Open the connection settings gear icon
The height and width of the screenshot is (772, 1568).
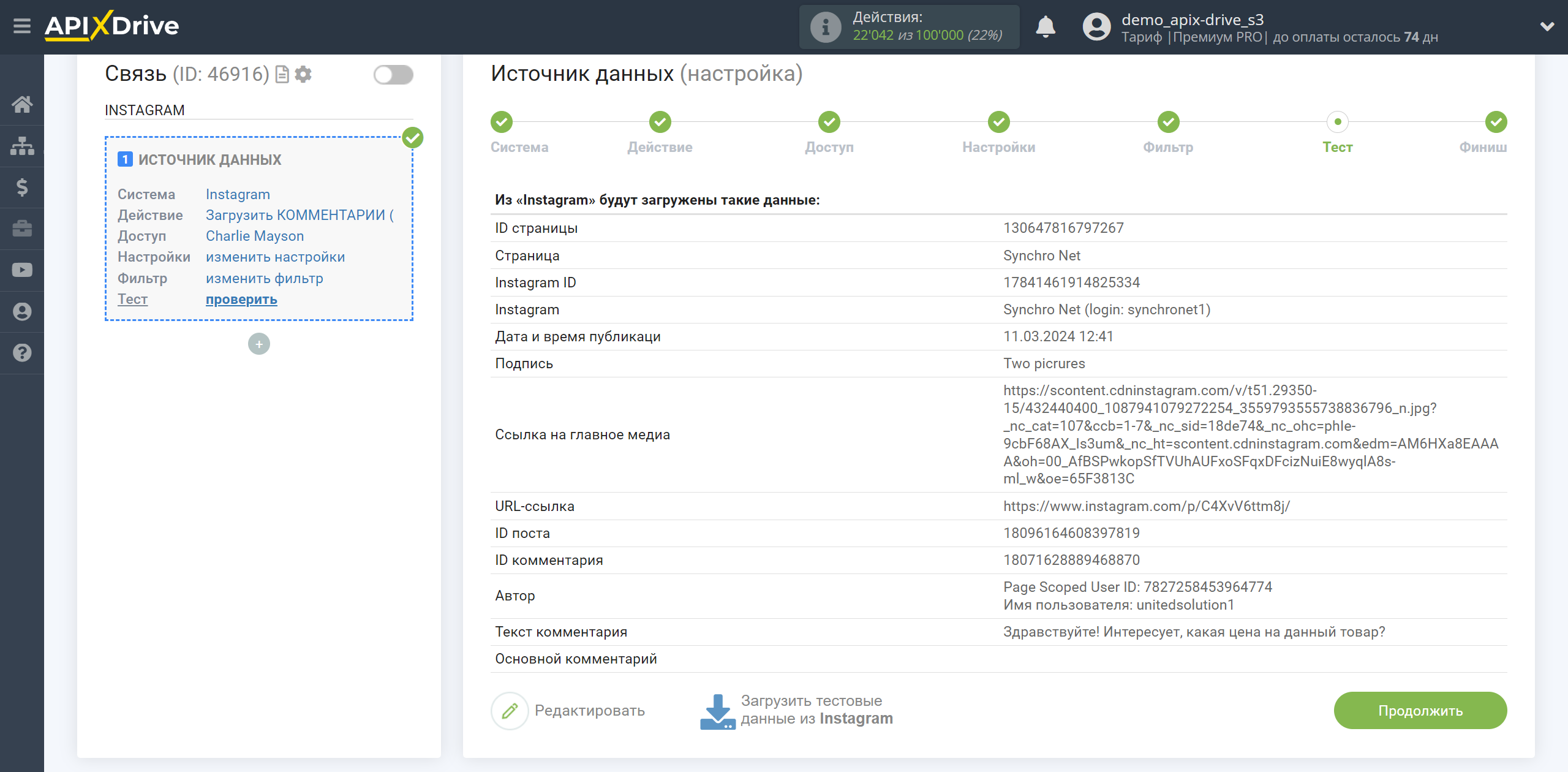tap(303, 74)
